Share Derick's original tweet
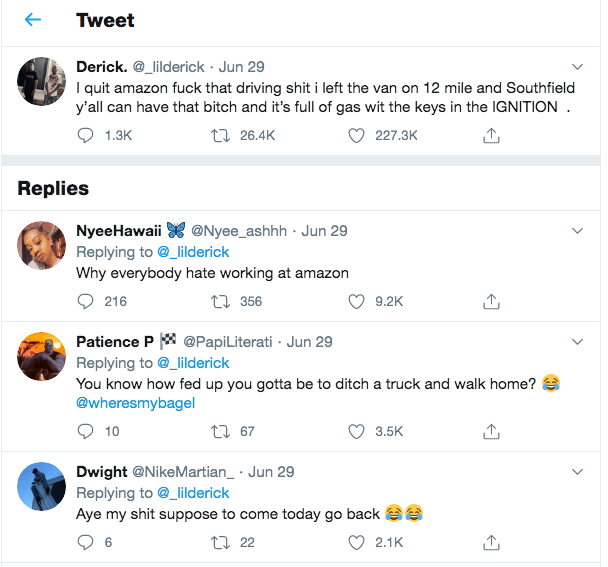Viewport: 608px width, 567px height. 491,135
